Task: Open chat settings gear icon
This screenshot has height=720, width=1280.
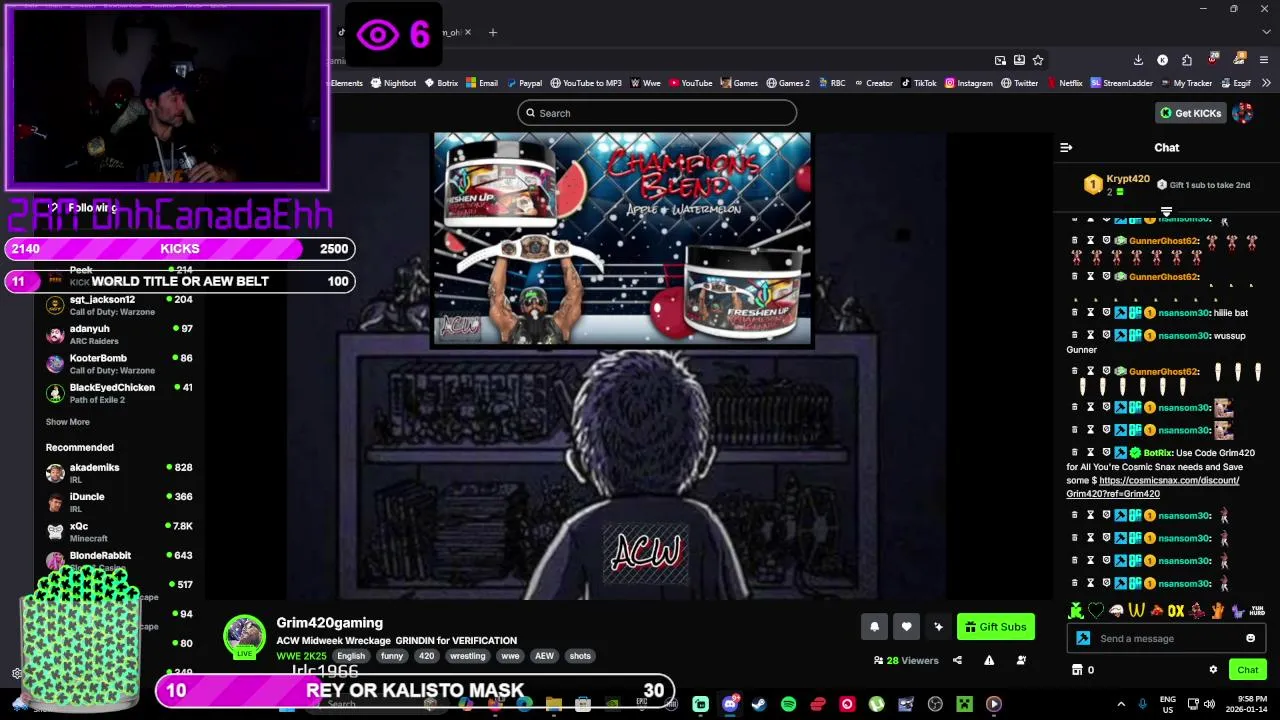Action: click(1213, 670)
